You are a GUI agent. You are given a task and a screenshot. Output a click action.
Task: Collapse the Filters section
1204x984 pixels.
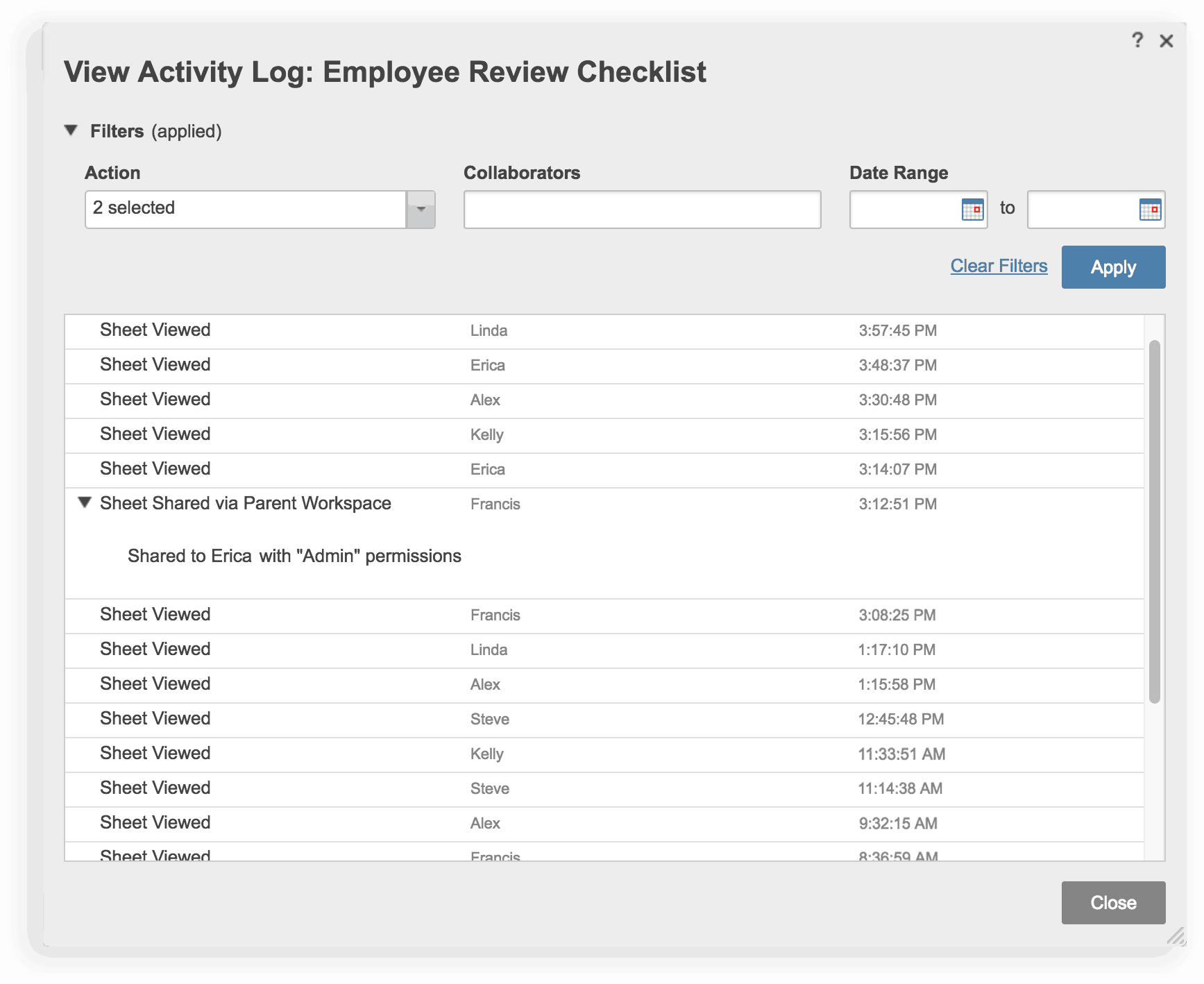71,130
